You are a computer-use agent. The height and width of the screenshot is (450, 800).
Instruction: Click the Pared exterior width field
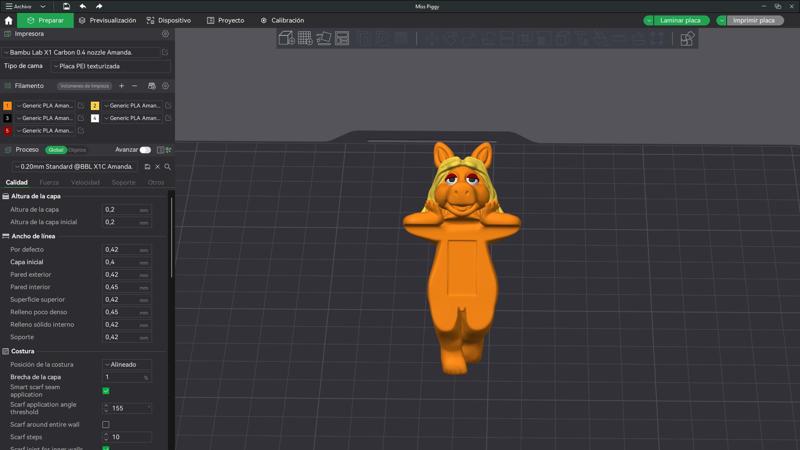point(126,274)
